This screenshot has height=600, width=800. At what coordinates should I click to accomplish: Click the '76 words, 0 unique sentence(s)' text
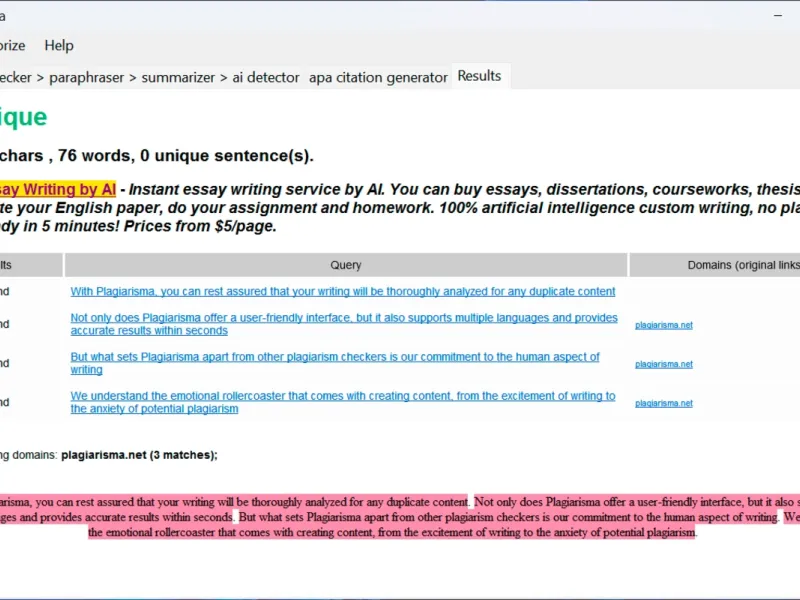[x=186, y=156]
